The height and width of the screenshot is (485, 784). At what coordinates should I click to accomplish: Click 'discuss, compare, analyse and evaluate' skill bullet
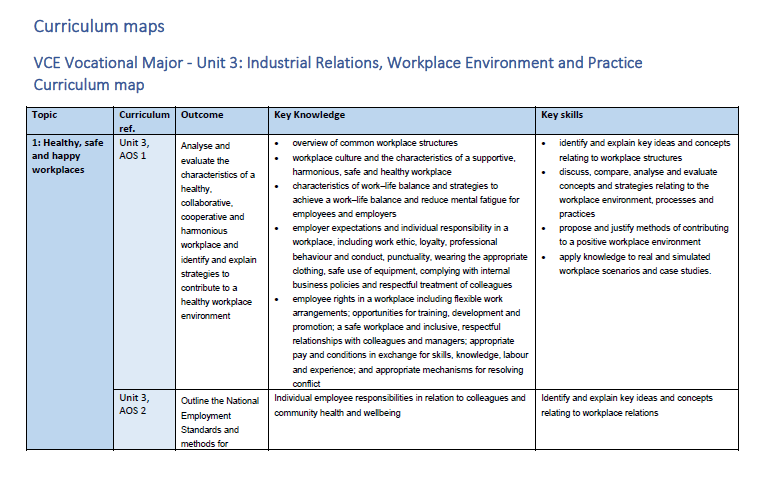point(638,193)
